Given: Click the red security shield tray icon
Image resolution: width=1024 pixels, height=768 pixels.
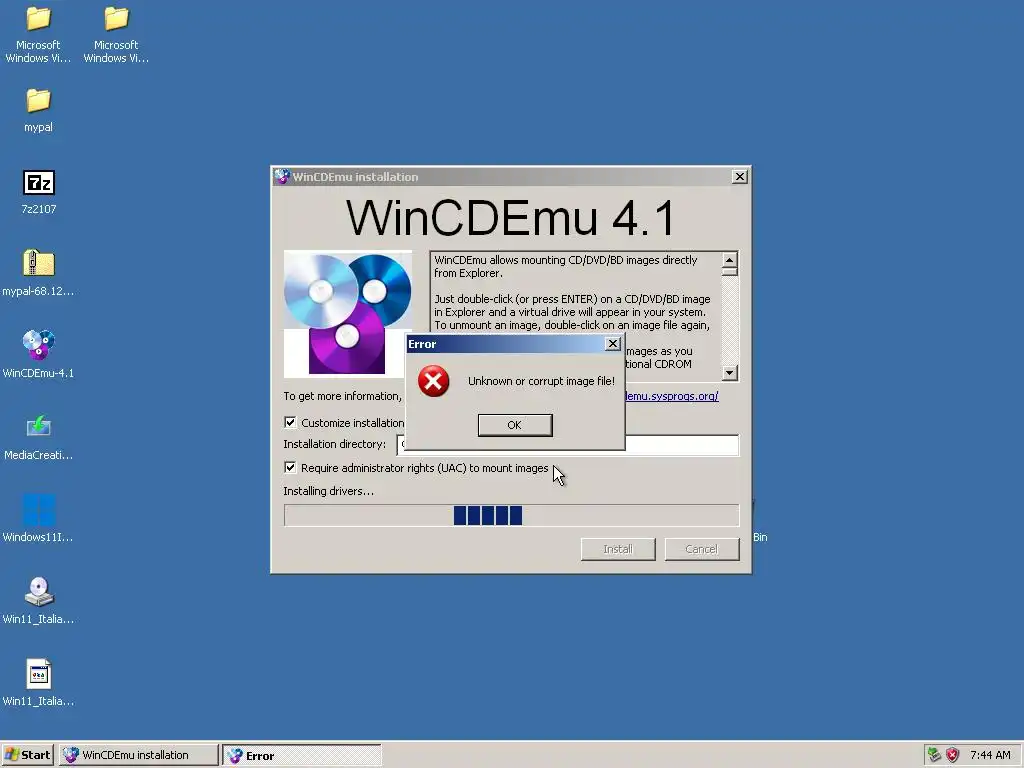Looking at the screenshot, I should coord(953,755).
